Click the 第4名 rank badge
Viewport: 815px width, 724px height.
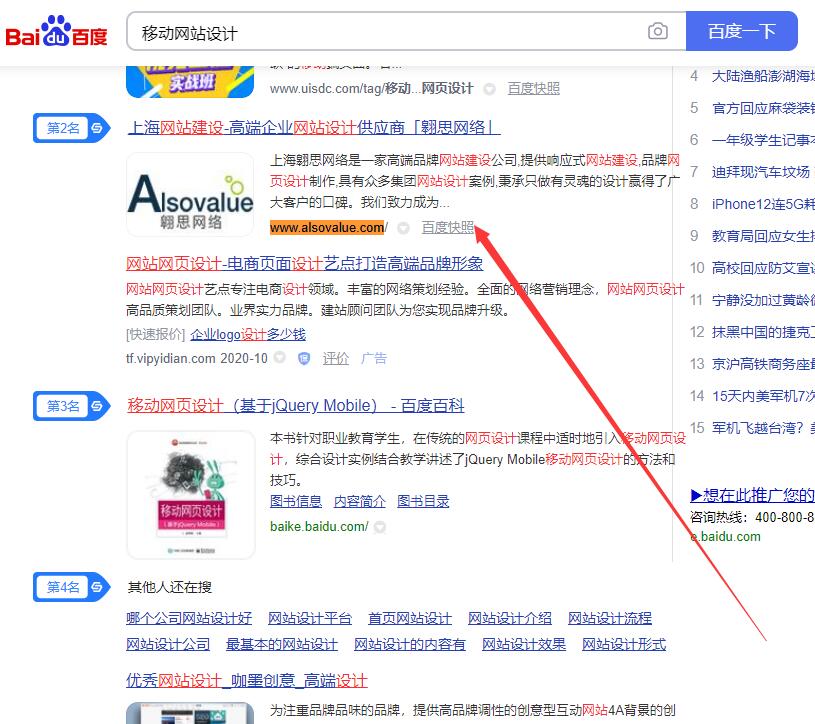pos(72,587)
